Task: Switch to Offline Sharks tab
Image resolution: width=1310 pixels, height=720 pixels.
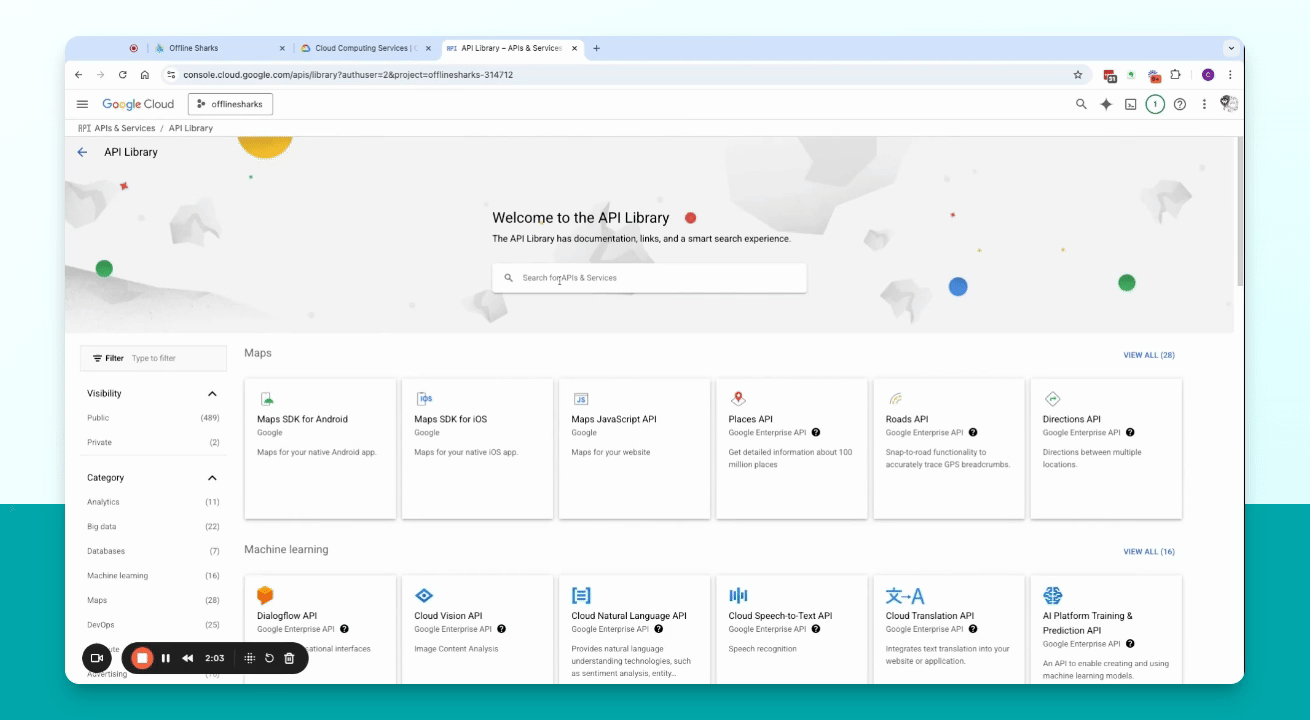Action: (217, 48)
